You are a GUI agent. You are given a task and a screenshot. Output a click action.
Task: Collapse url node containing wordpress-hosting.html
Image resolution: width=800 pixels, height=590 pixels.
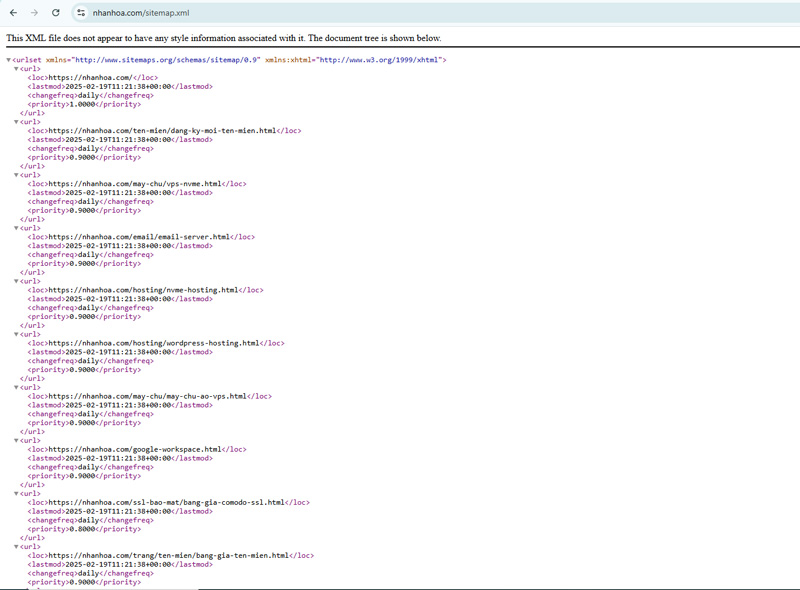click(x=17, y=334)
